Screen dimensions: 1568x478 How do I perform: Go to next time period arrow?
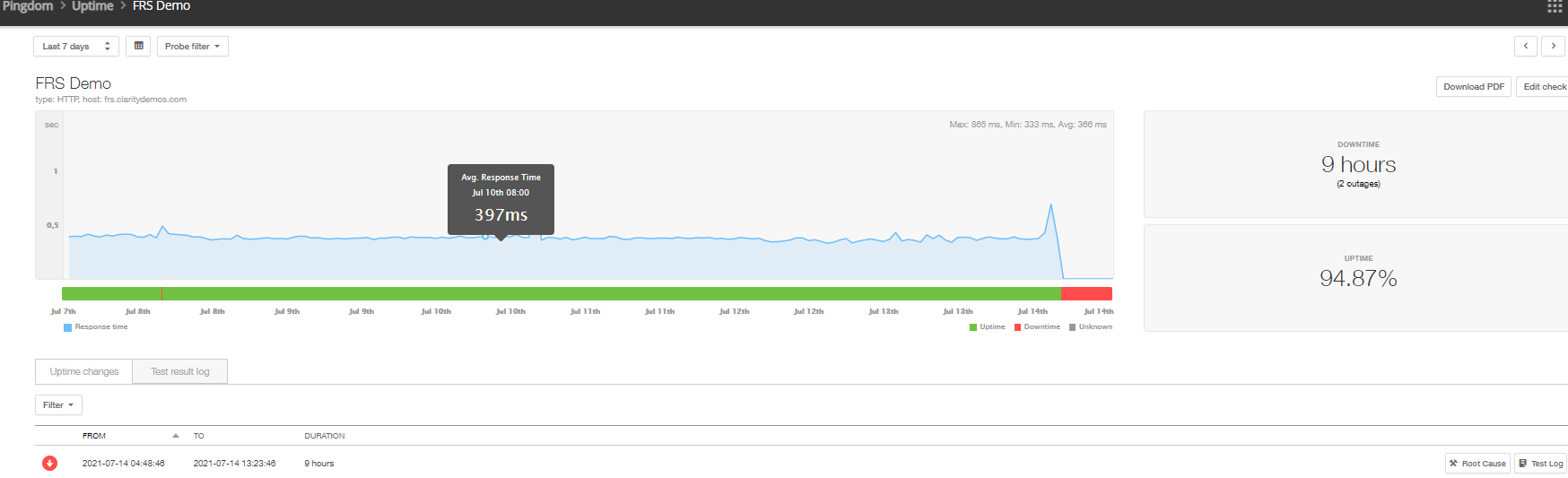click(1554, 46)
